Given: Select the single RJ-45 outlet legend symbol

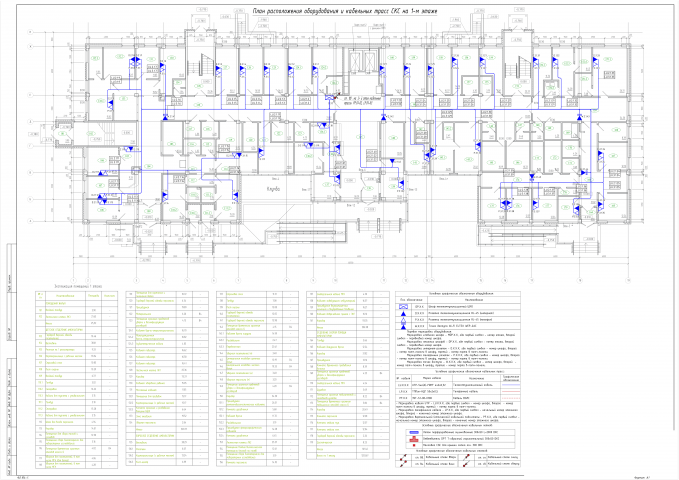Looking at the screenshot, I should coord(403,320).
